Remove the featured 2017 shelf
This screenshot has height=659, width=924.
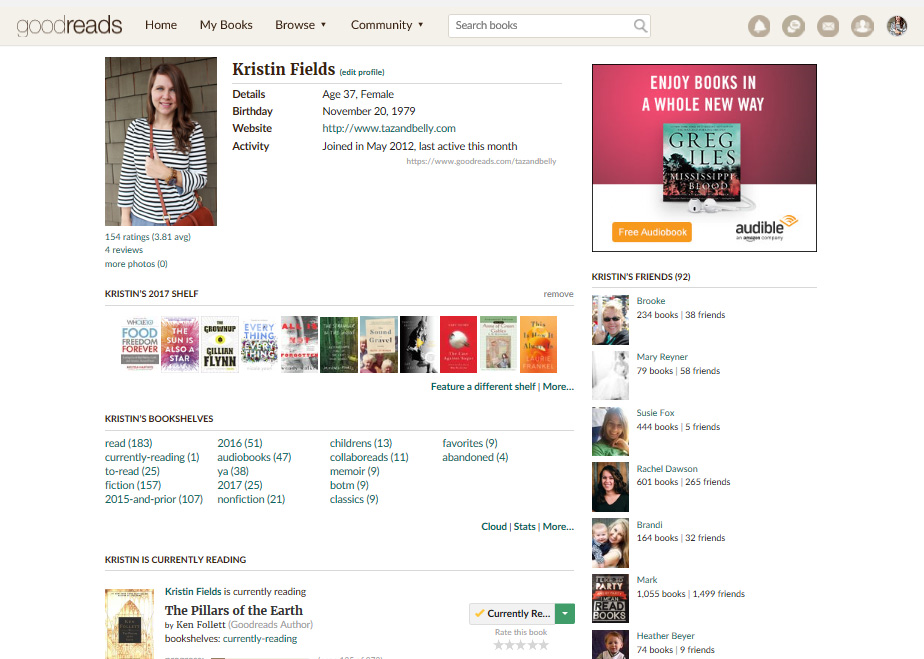[558, 294]
